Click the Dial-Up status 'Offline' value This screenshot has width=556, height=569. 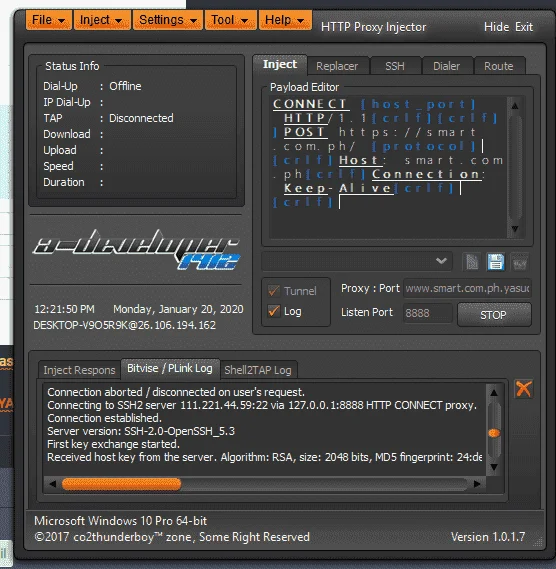pyautogui.click(x=125, y=86)
